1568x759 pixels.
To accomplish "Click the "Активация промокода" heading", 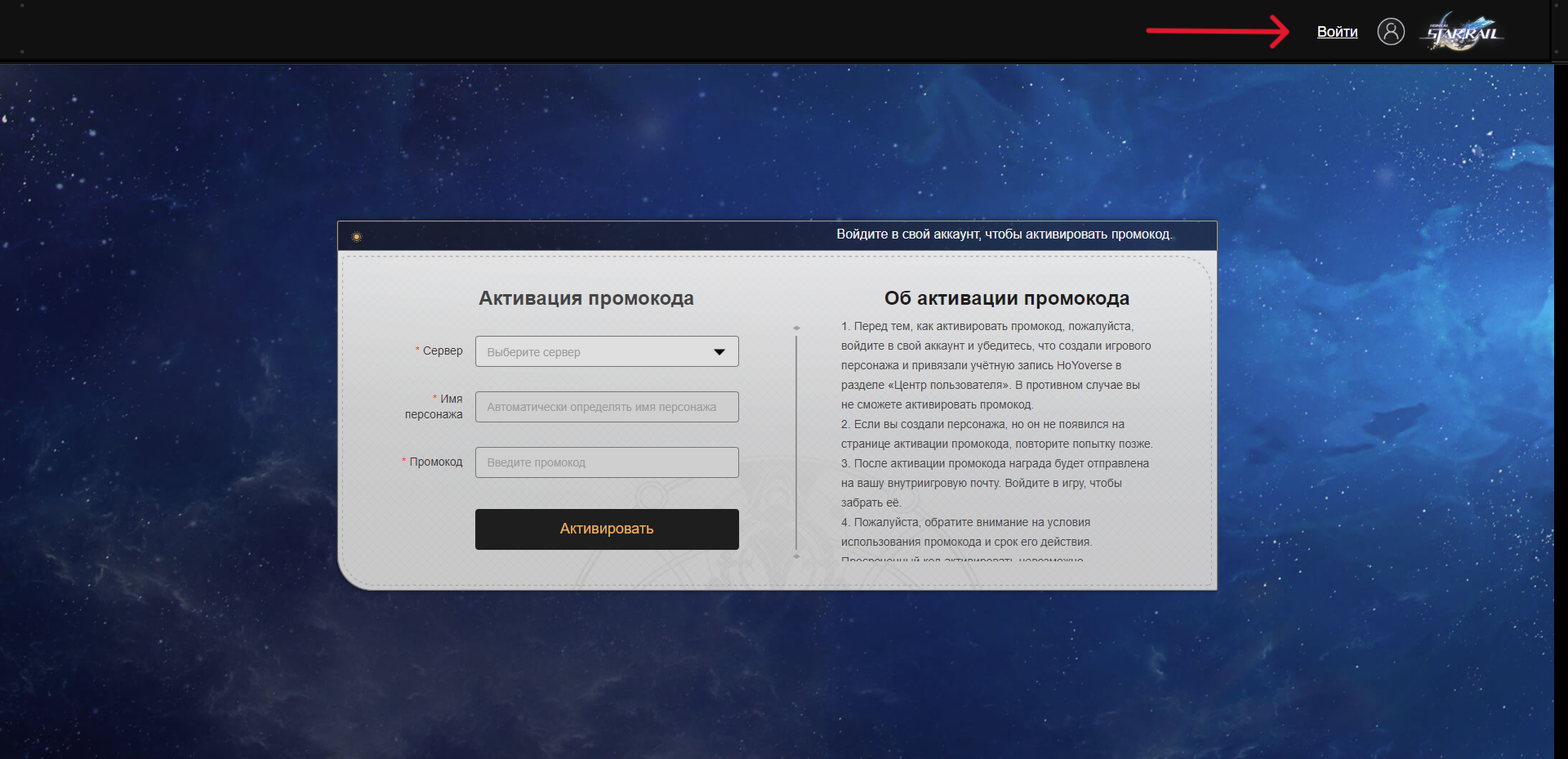I will [585, 297].
